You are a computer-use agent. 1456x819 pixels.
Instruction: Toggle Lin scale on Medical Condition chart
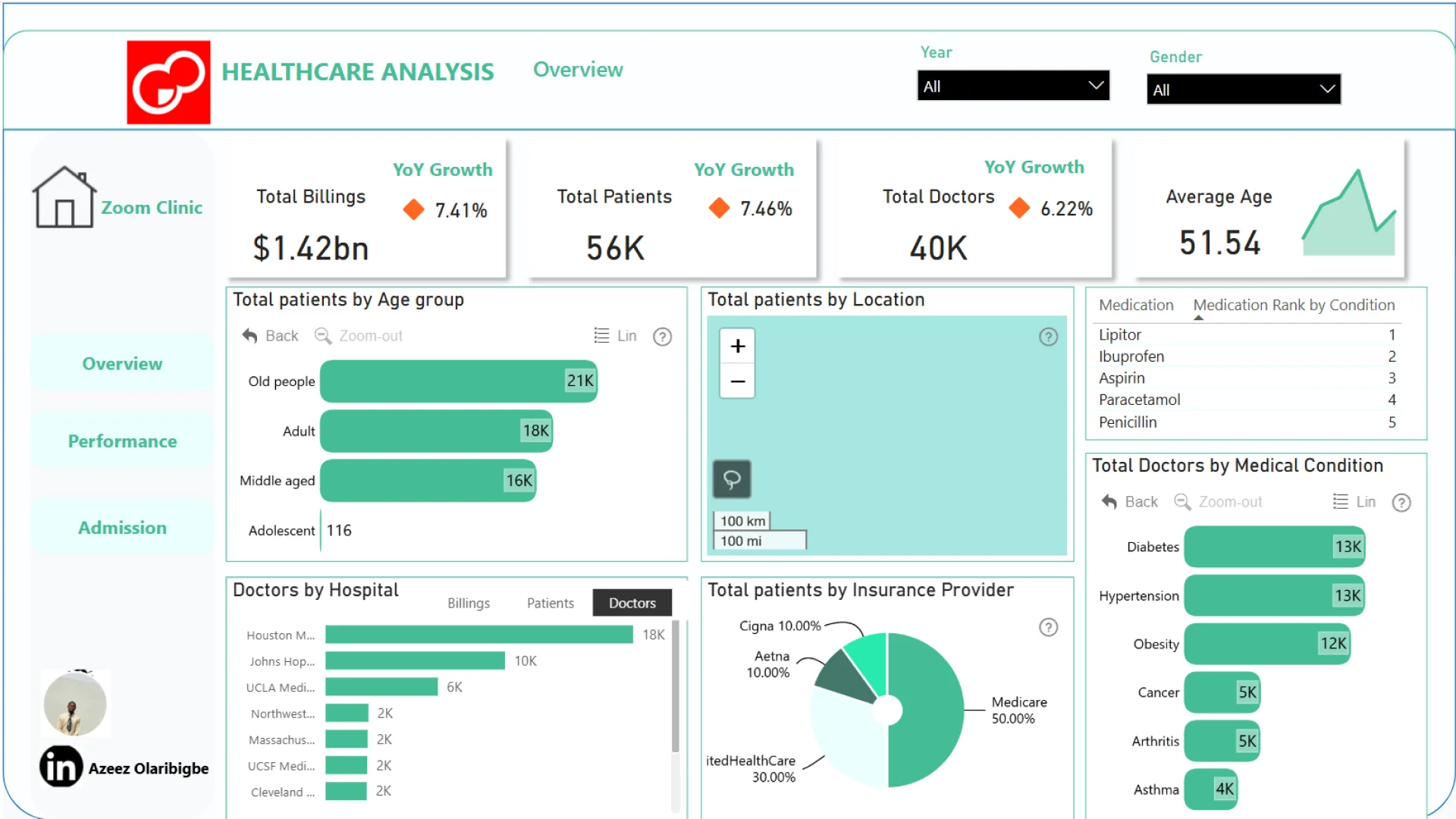(x=1354, y=502)
